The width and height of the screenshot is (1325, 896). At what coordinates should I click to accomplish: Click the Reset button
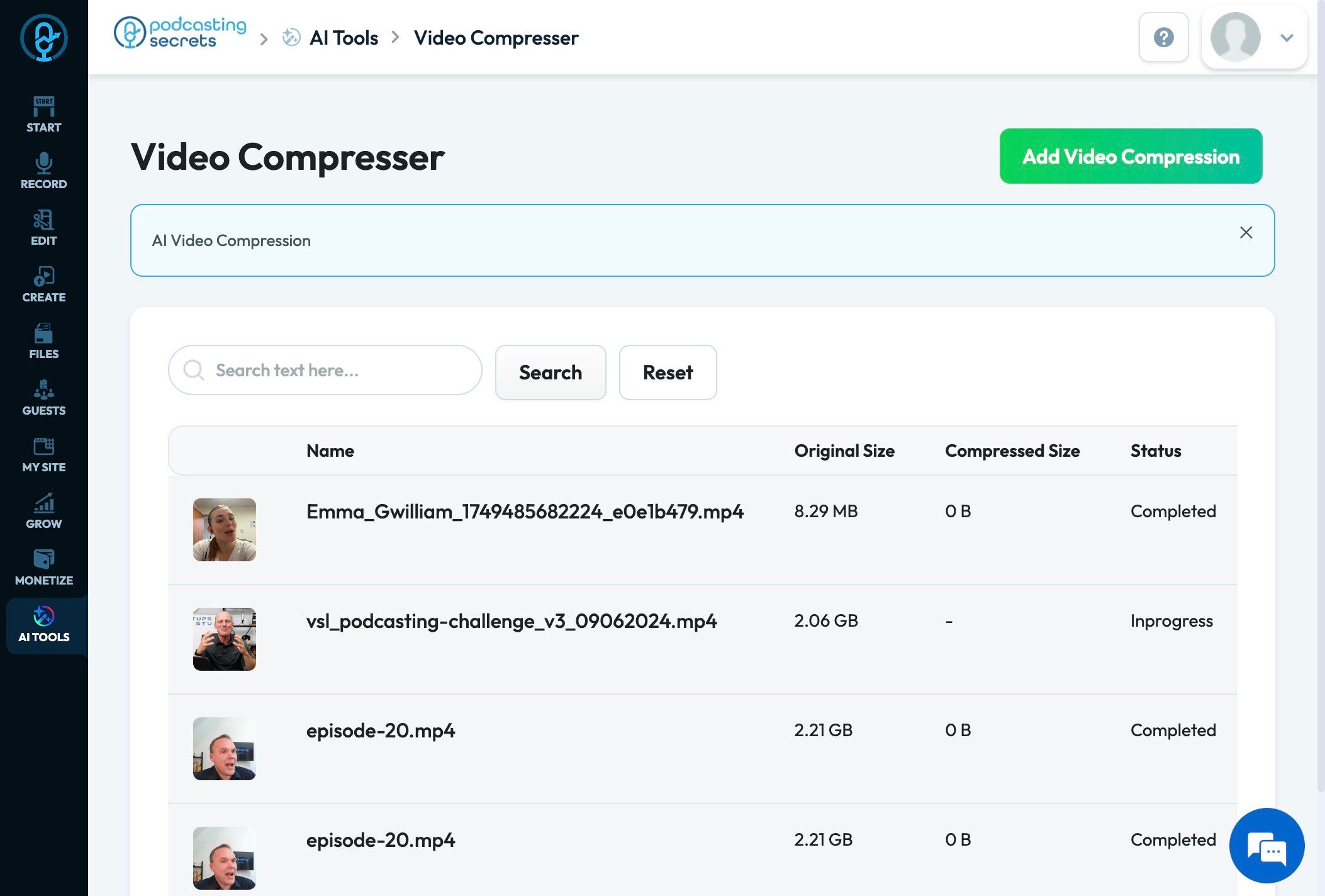(x=668, y=372)
